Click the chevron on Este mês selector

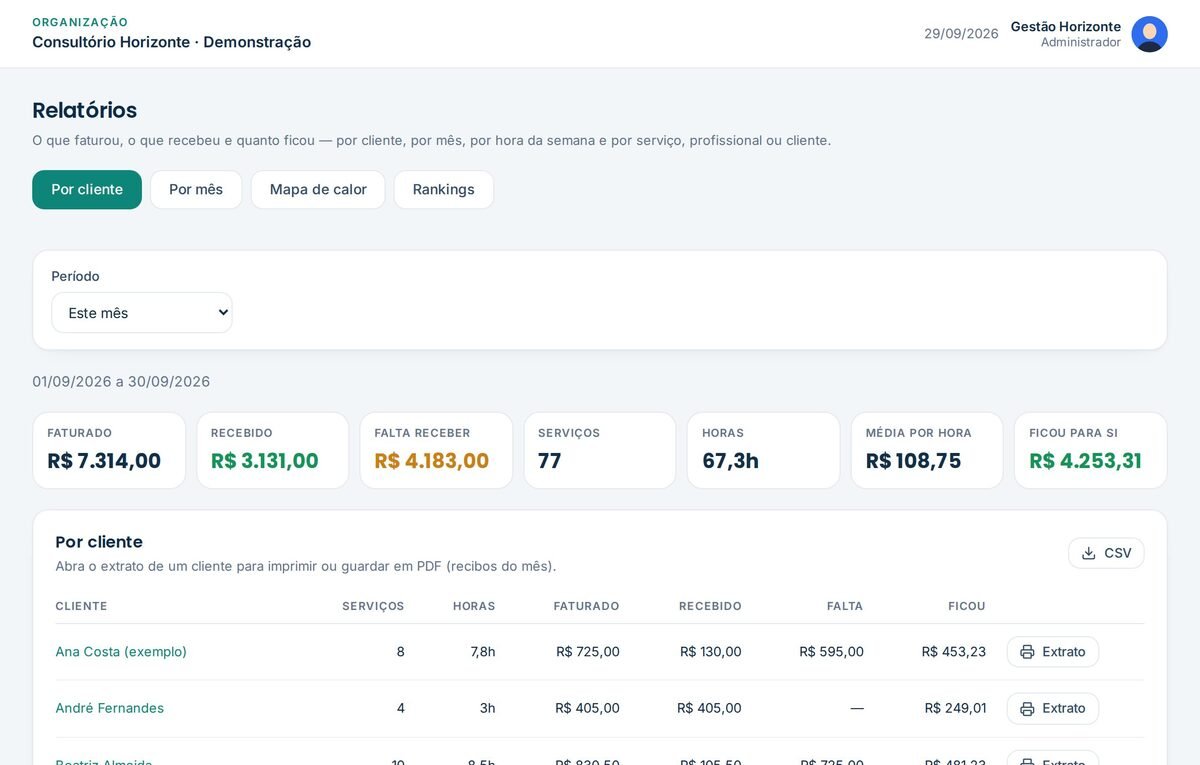[223, 313]
